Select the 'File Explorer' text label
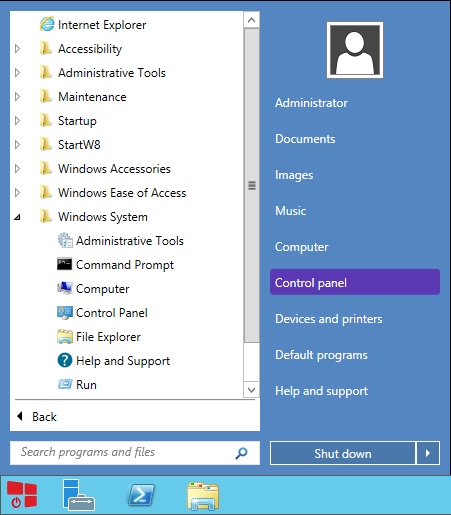 (108, 337)
